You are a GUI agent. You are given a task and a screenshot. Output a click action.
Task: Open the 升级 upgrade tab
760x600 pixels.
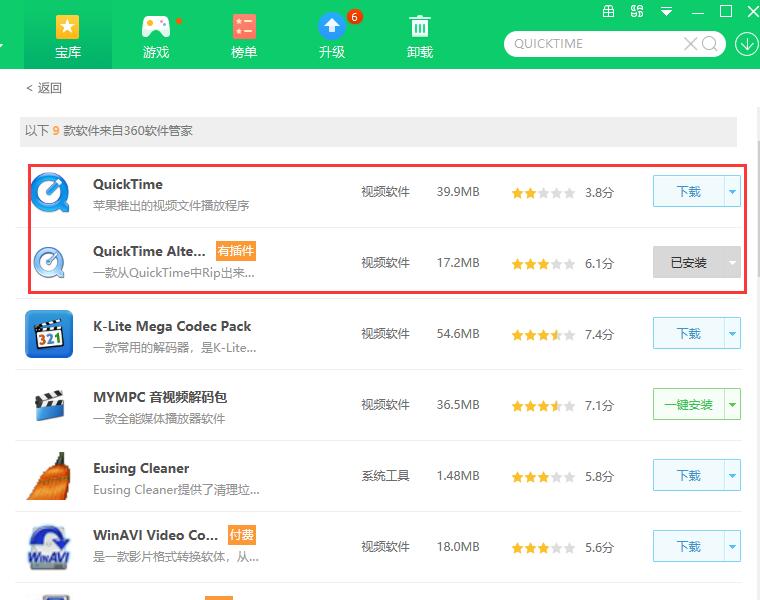click(332, 36)
